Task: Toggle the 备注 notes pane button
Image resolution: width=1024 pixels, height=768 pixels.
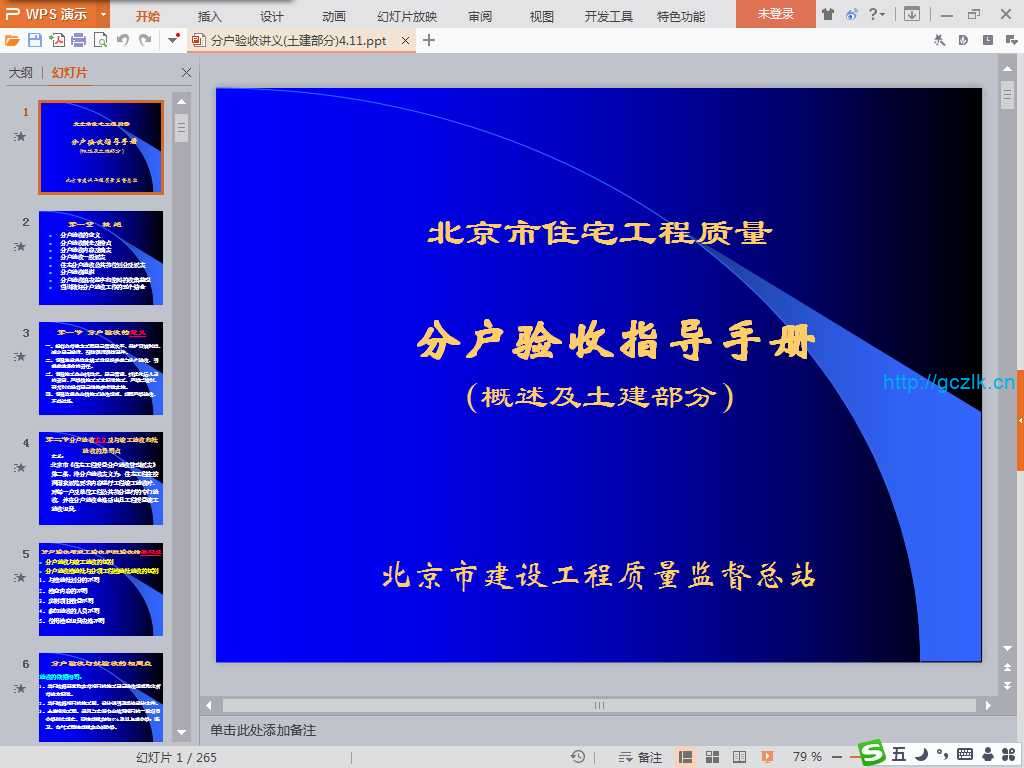Action: [x=640, y=757]
